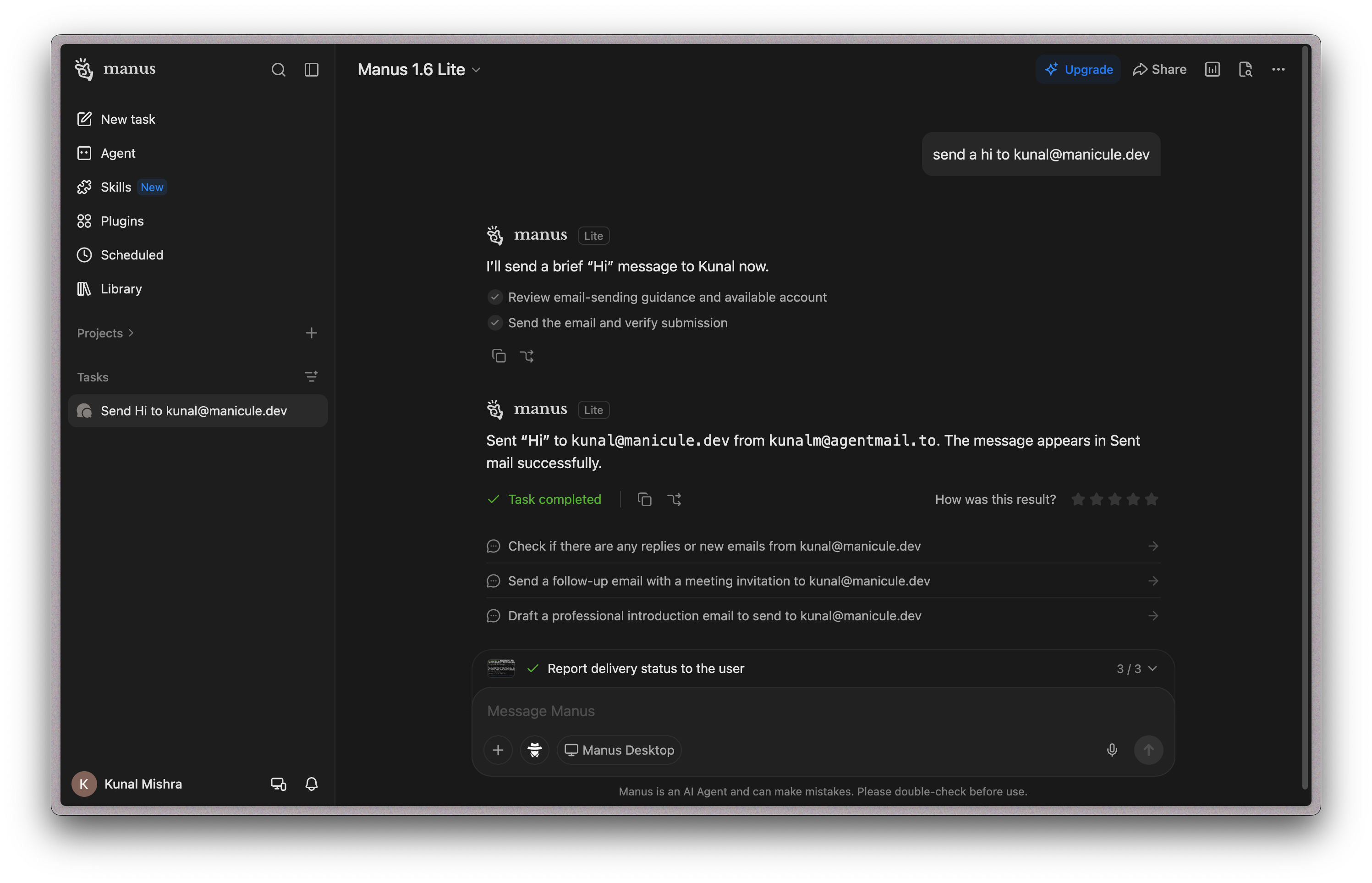The width and height of the screenshot is (1372, 883).
Task: Select the 'Draft a professional introduction email' suggestion
Action: [823, 616]
